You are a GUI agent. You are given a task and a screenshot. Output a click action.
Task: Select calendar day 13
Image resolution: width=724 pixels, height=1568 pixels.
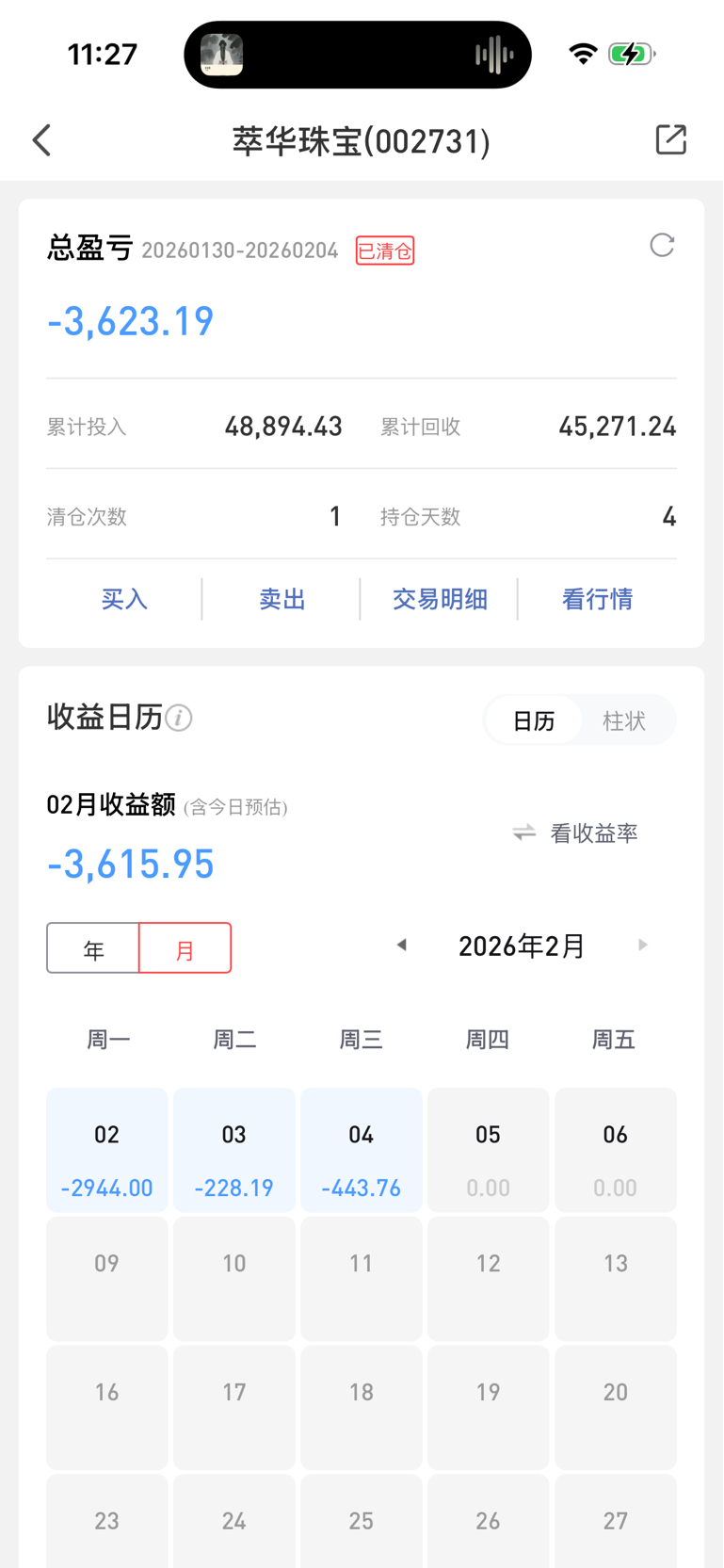tap(616, 1279)
